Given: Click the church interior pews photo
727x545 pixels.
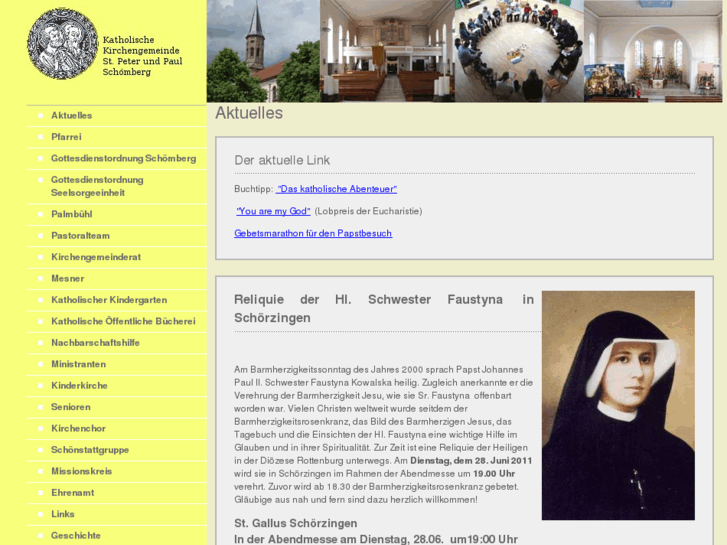Looking at the screenshot, I should 387,51.
